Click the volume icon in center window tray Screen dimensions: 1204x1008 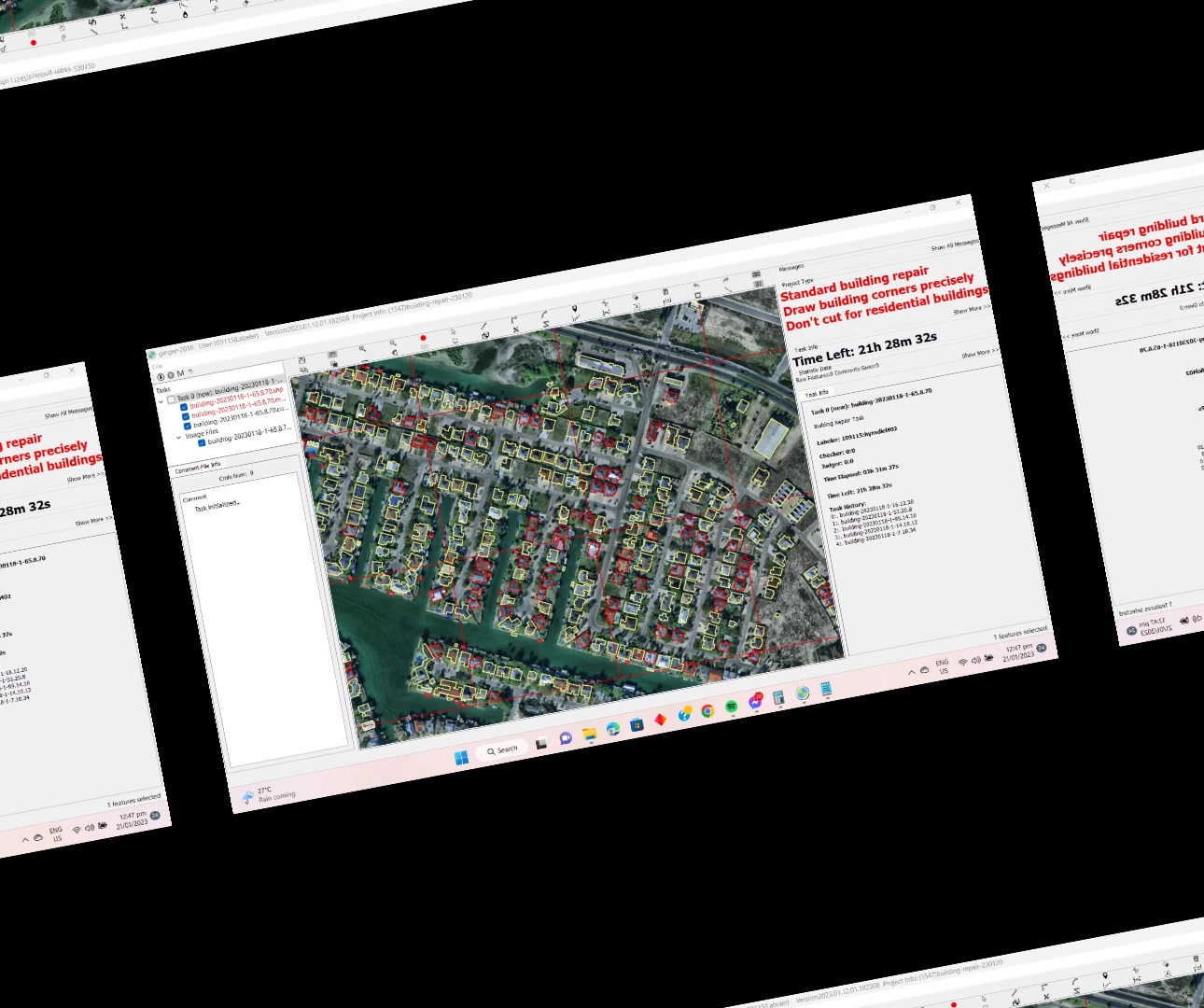[976, 660]
